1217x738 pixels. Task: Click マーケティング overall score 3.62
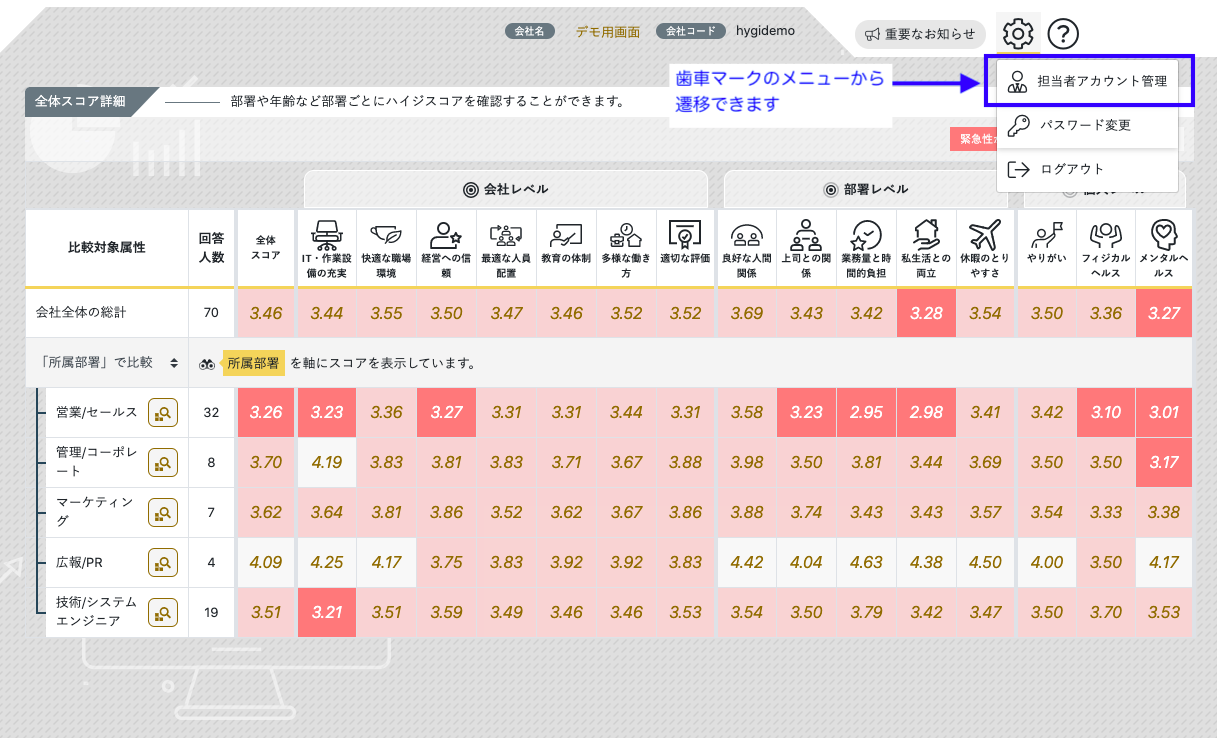coord(266,512)
